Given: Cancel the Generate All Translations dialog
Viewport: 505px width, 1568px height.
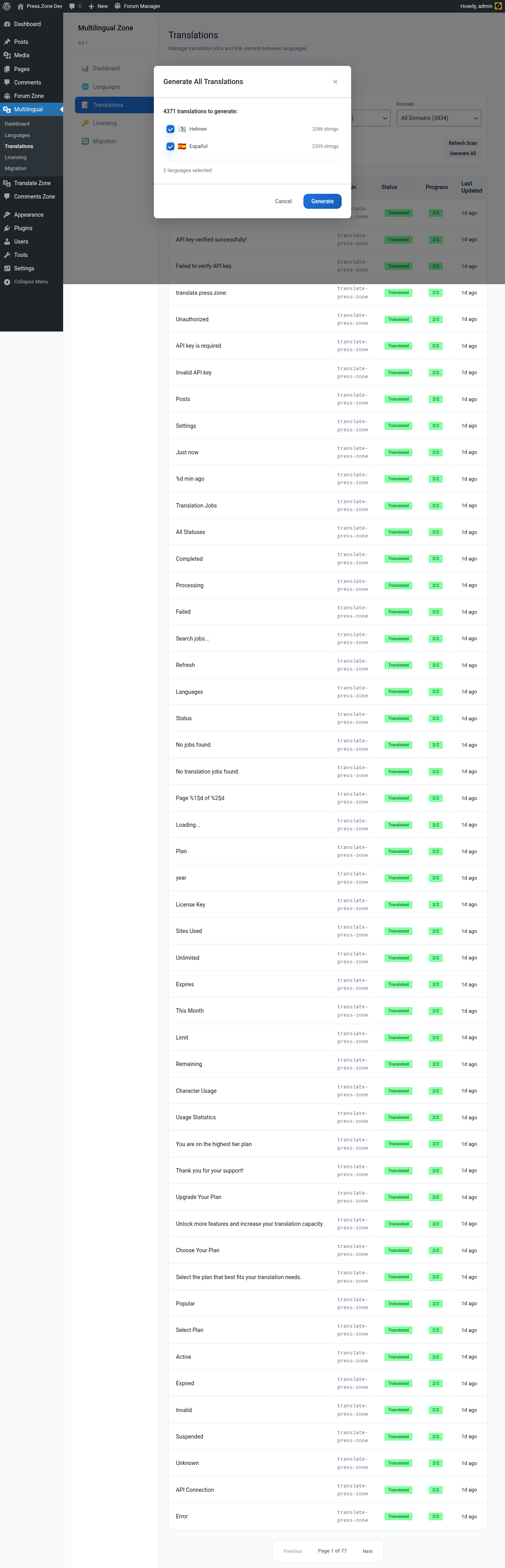Looking at the screenshot, I should coord(284,202).
